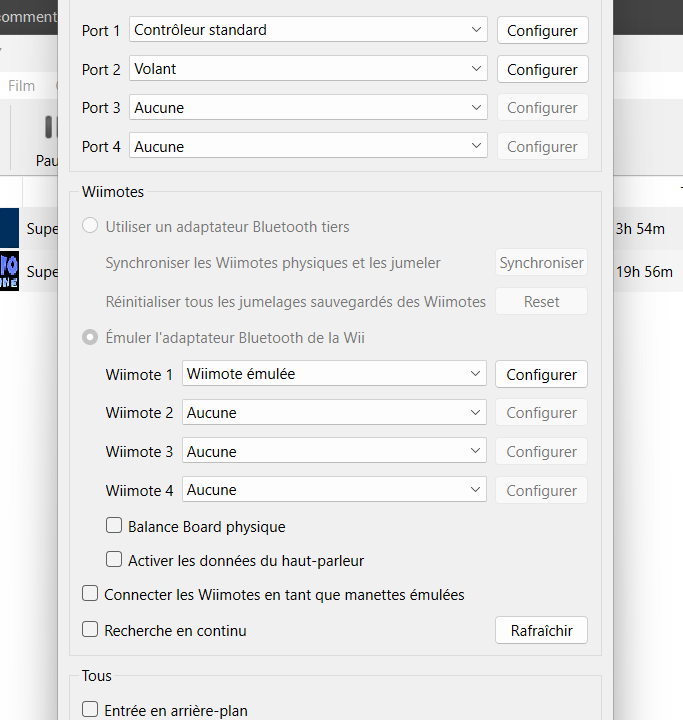Select the first game's banner thumbnail

pos(9,228)
